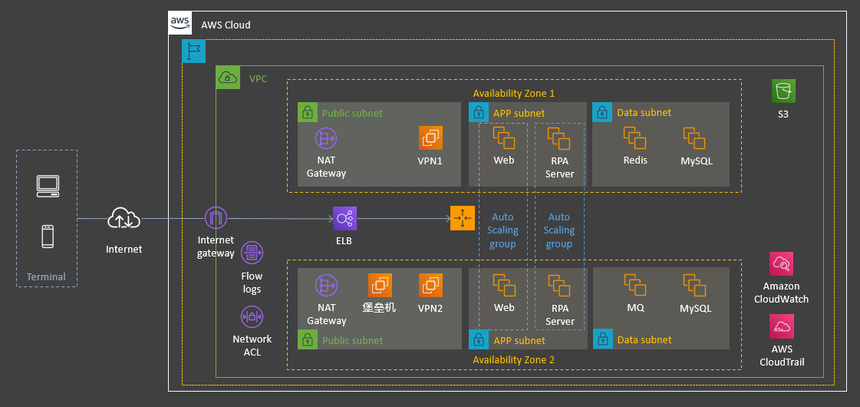Select RPA Server icon in Availability Zone 1

tap(559, 138)
